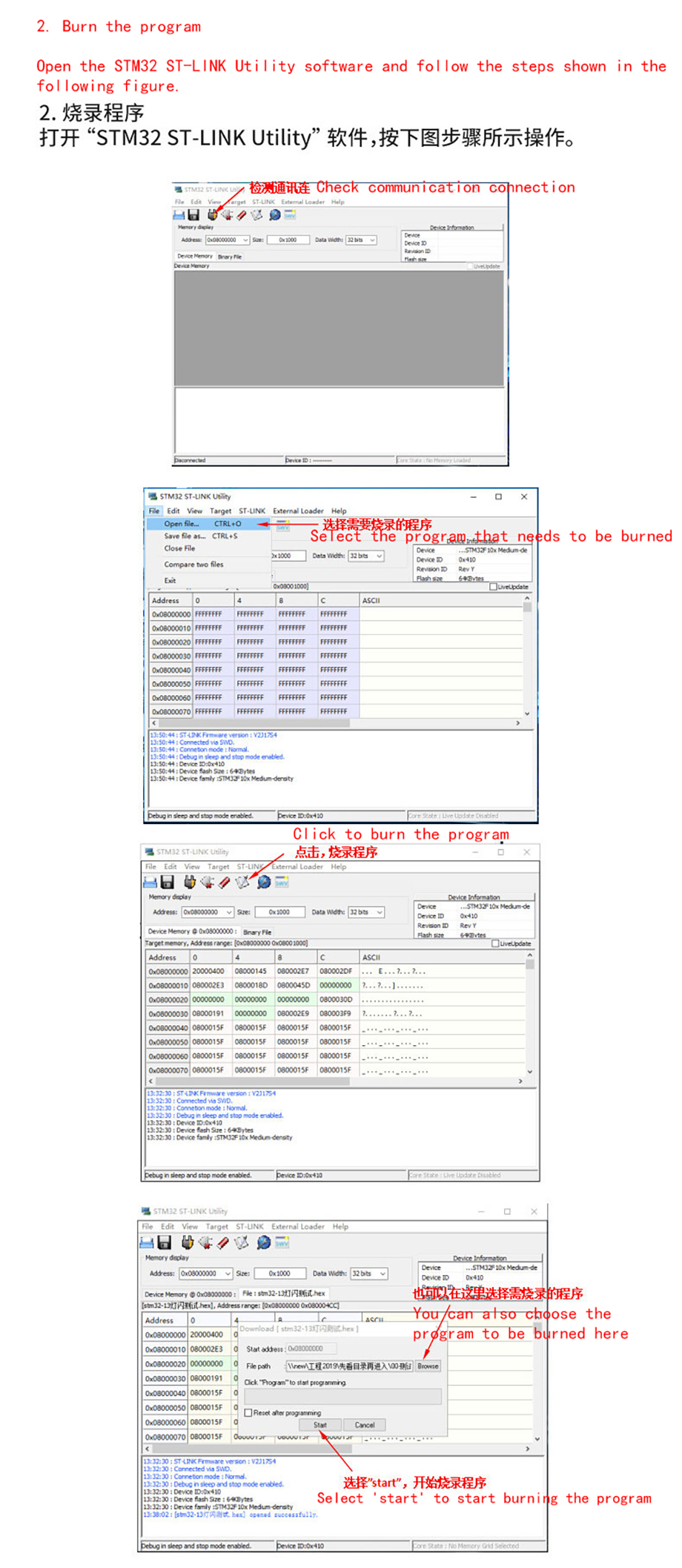The image size is (682, 1568).
Task: Click Program verify icon in third window with loaded memory
Action: [x=242, y=882]
